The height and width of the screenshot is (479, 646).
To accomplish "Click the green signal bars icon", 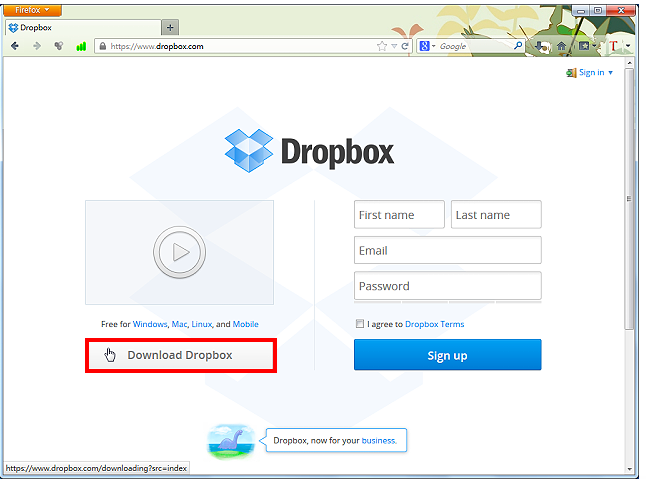I will (x=81, y=46).
